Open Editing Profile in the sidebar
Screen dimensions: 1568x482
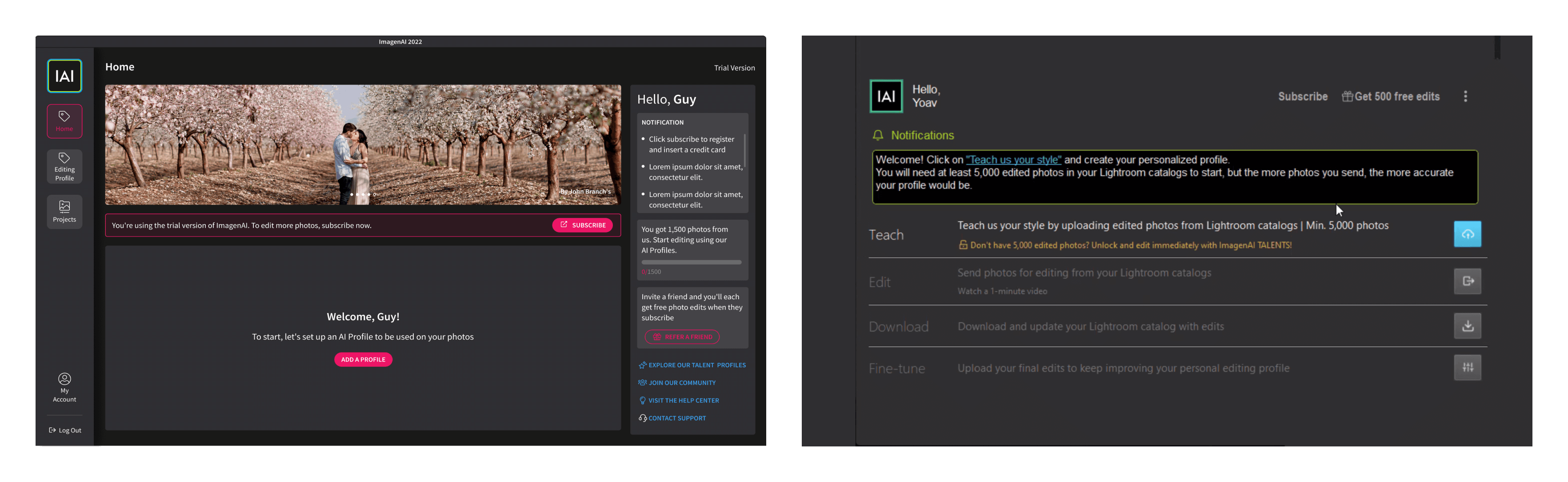(x=64, y=166)
